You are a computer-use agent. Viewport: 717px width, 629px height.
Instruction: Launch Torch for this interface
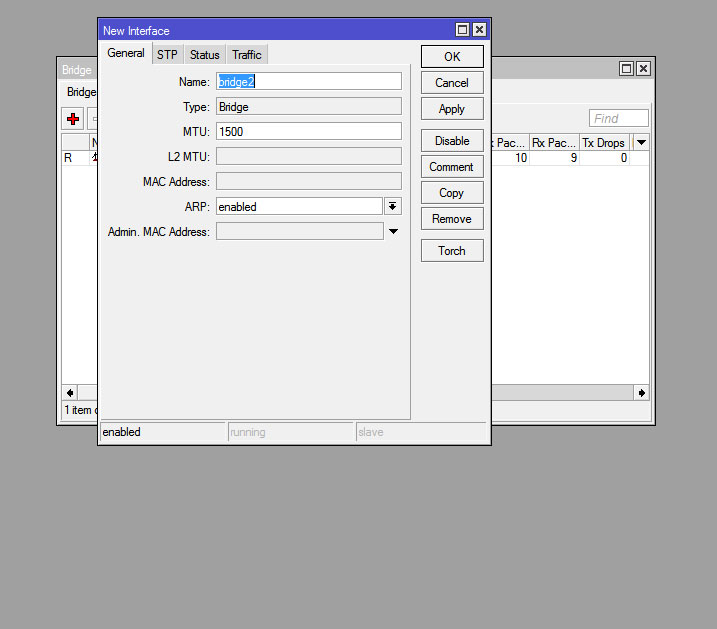click(452, 251)
